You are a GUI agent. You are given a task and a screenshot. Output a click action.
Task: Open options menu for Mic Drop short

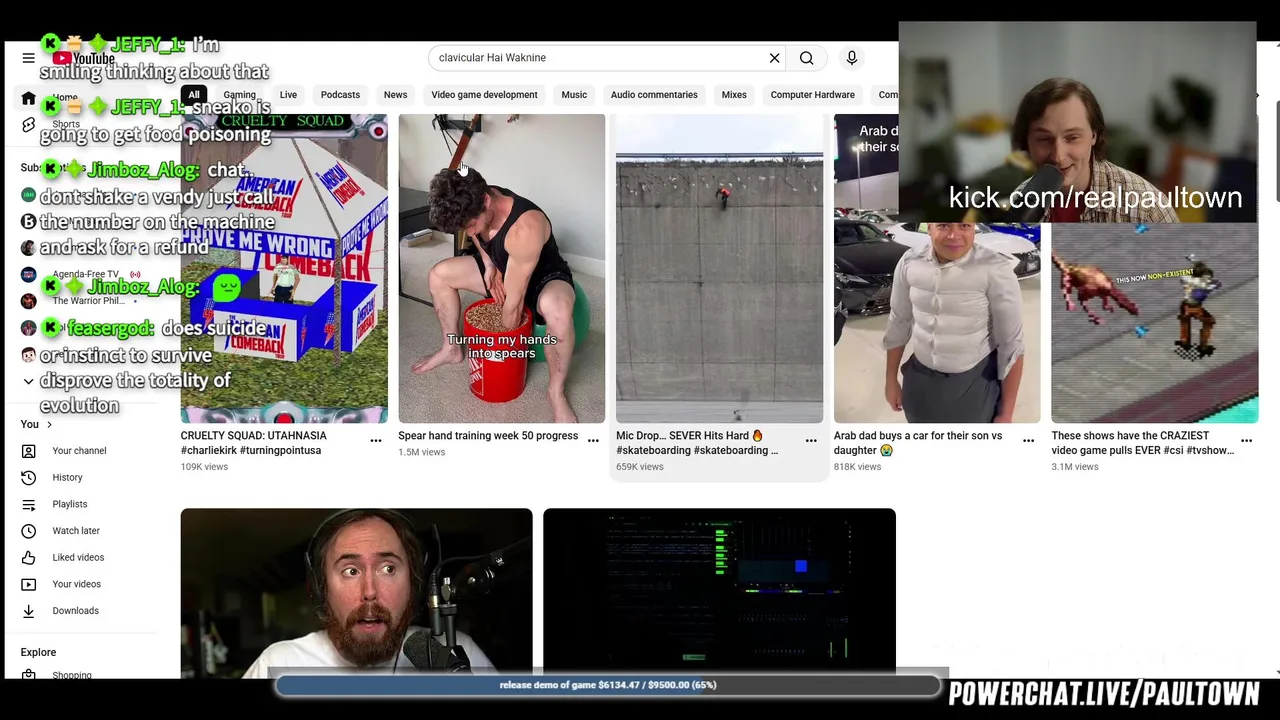pos(811,440)
